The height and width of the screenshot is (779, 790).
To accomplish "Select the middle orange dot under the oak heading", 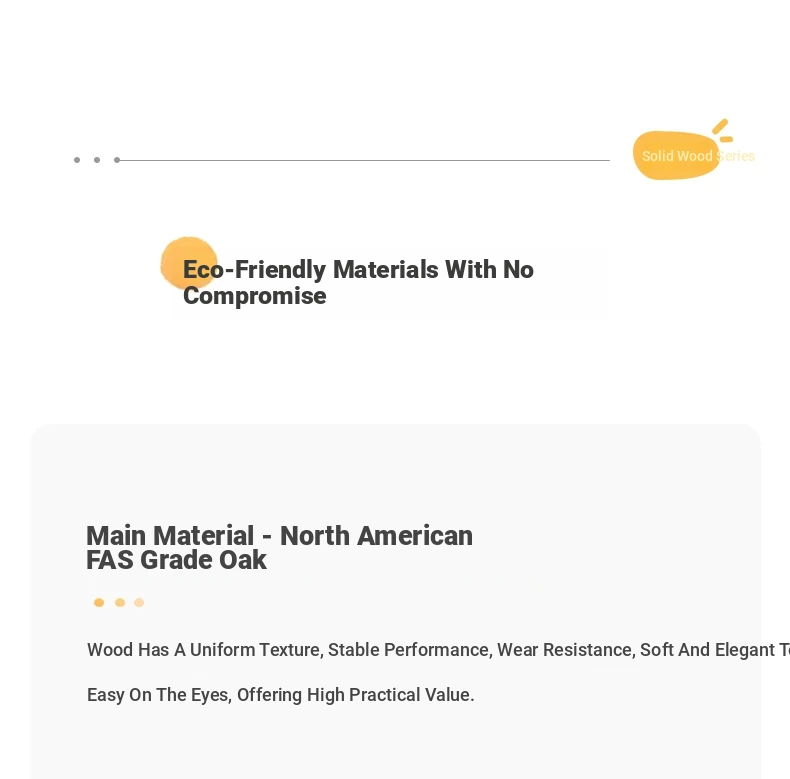I will click(120, 602).
